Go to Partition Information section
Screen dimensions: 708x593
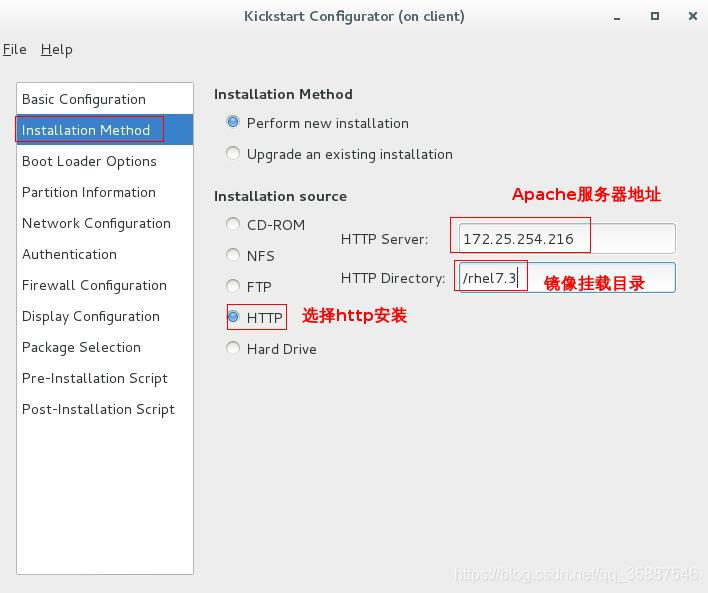(105, 192)
